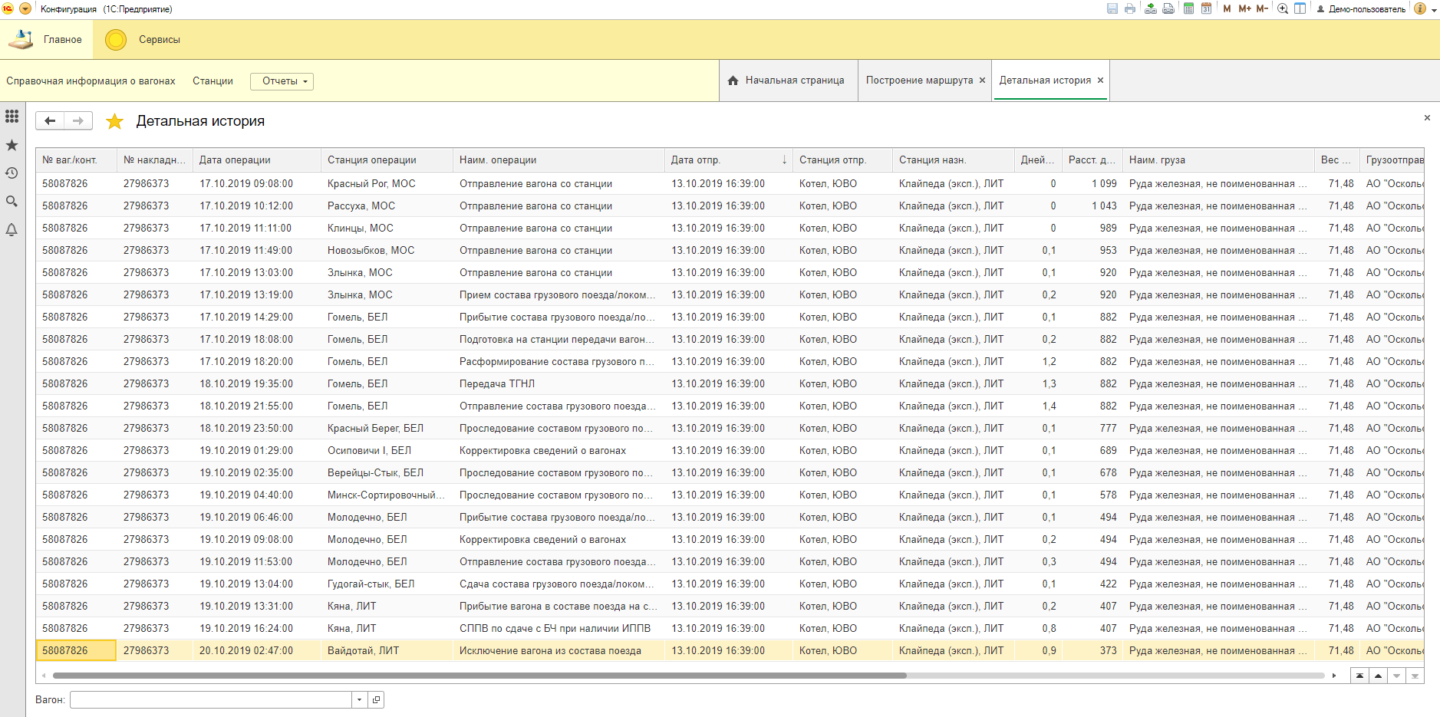The height and width of the screenshot is (717, 1440).
Task: Open the calendar icon showing 31
Action: (x=1206, y=9)
